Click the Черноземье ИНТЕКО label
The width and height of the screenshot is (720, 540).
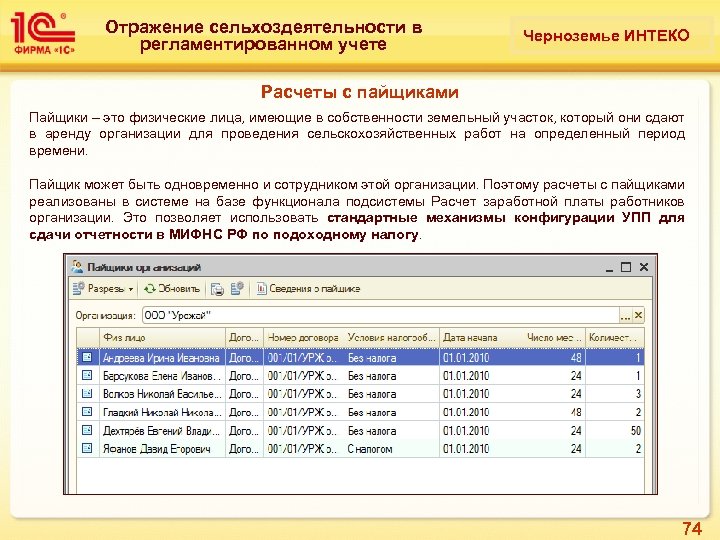click(606, 36)
